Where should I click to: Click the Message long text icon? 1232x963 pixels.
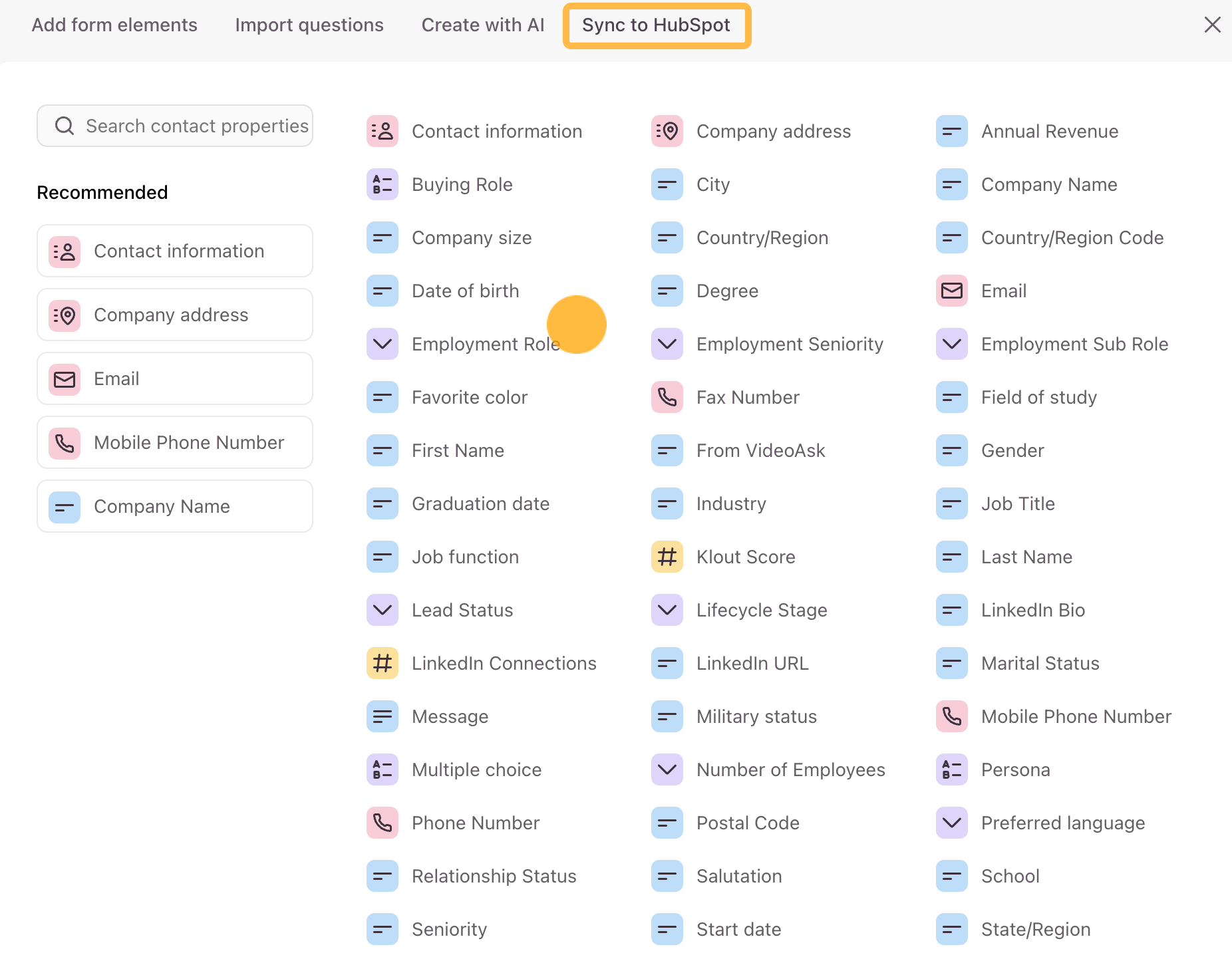tap(383, 716)
